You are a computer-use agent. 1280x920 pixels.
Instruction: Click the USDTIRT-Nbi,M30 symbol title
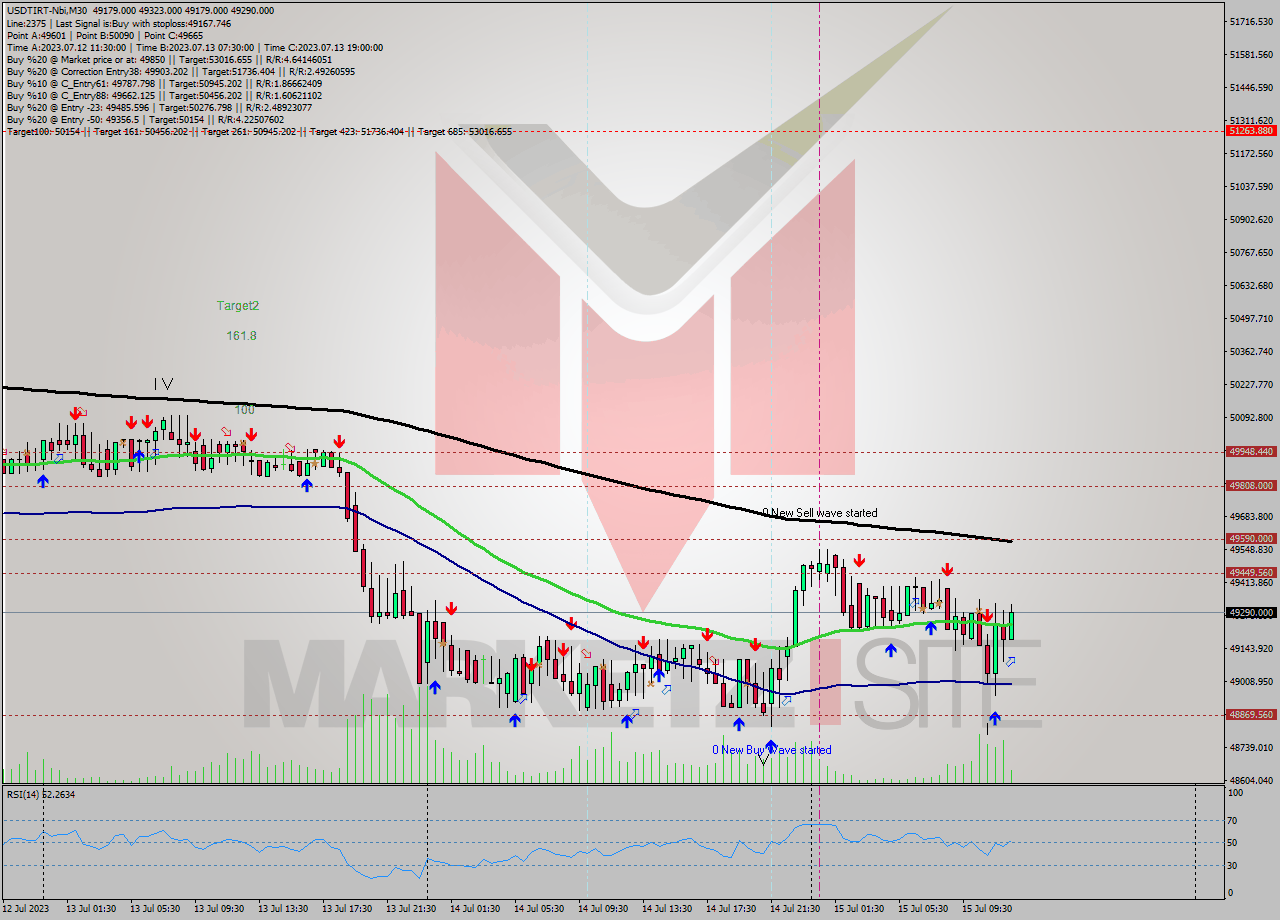click(46, 10)
